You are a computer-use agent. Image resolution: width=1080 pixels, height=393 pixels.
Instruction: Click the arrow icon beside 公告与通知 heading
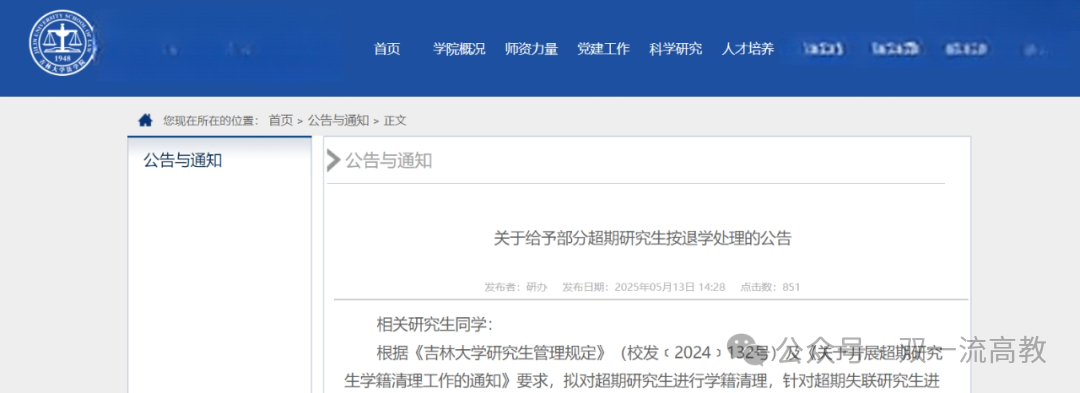click(x=333, y=160)
